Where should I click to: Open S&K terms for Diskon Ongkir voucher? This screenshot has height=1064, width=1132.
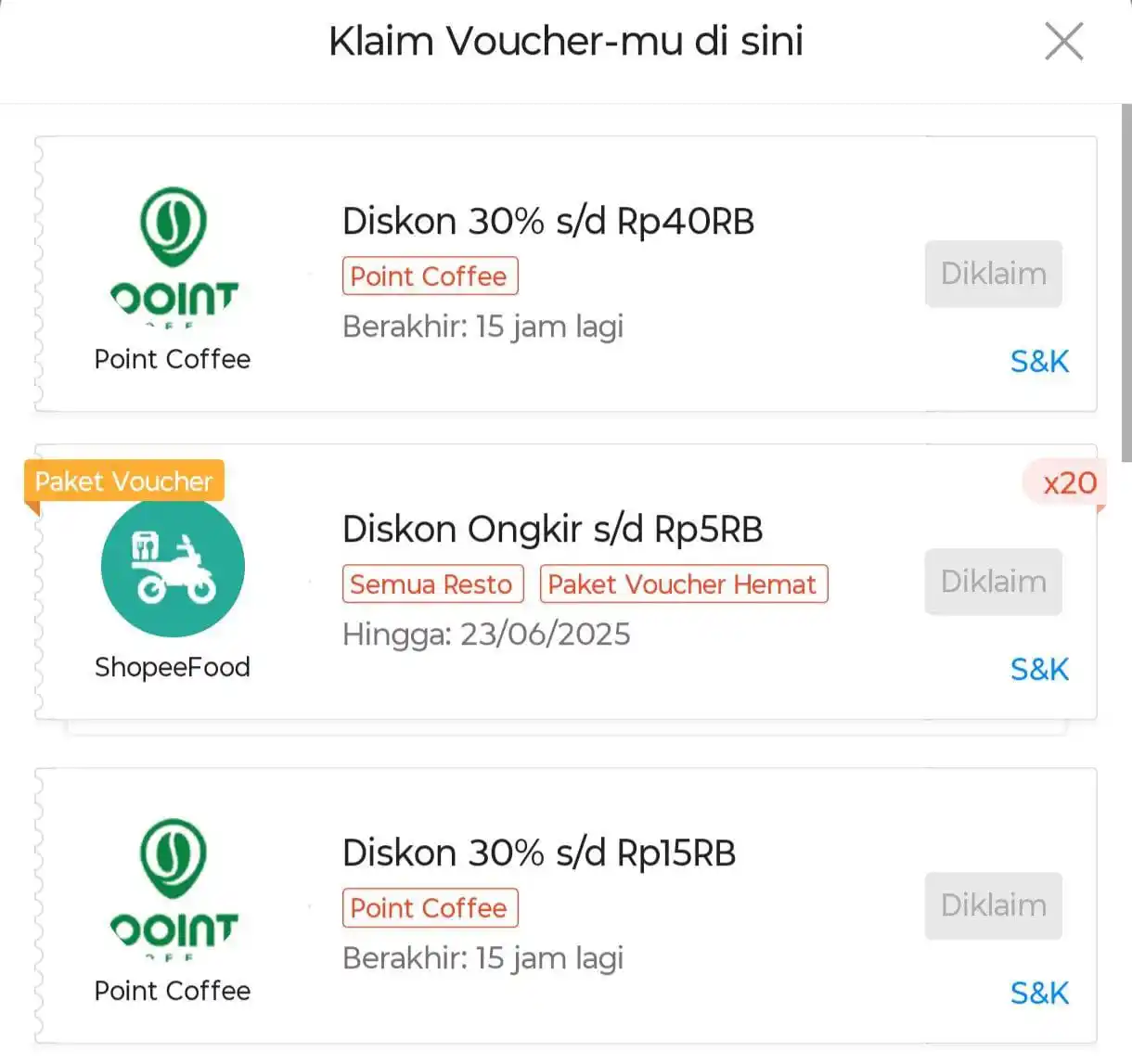pyautogui.click(x=1039, y=669)
